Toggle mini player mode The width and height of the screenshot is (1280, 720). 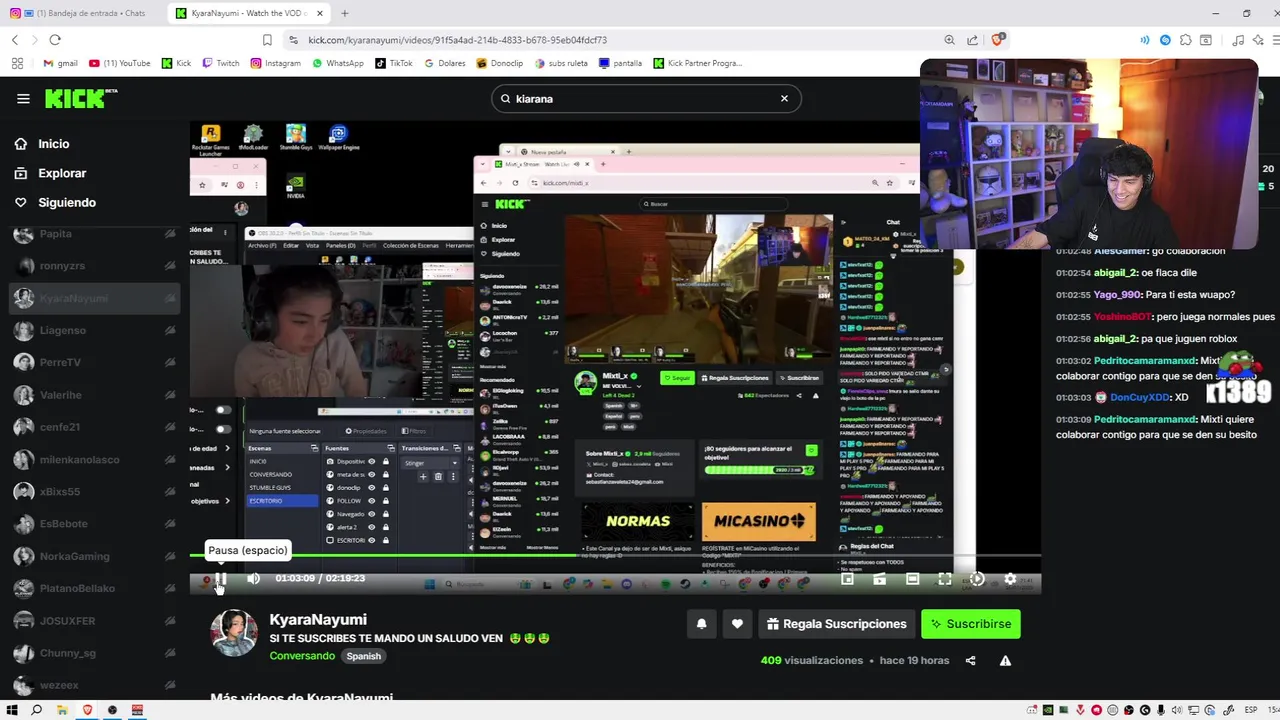click(x=847, y=578)
